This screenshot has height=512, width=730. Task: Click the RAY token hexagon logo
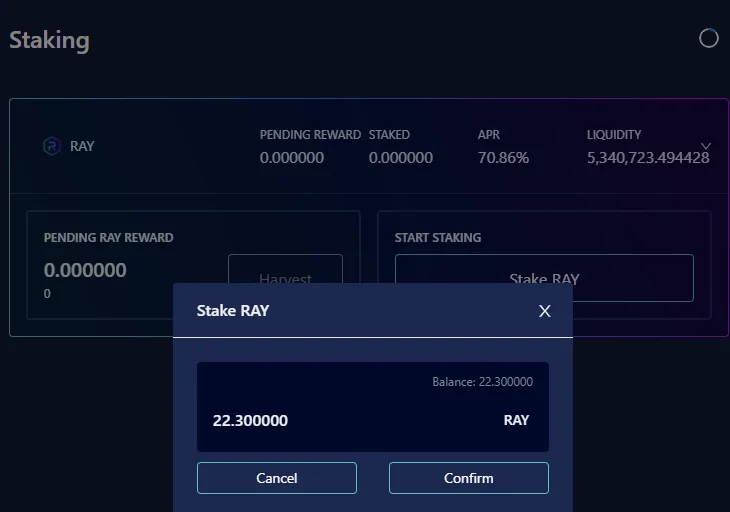pos(52,146)
